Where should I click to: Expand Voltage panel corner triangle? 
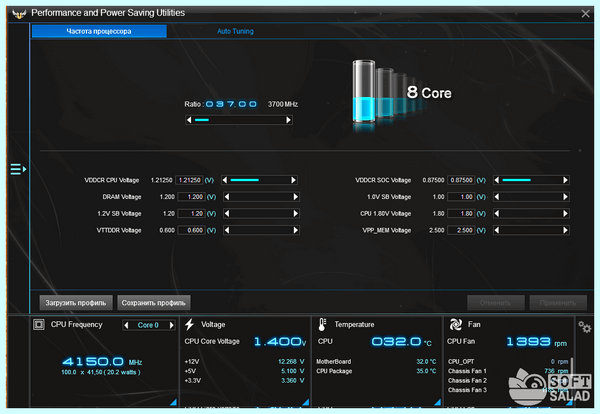(x=305, y=402)
